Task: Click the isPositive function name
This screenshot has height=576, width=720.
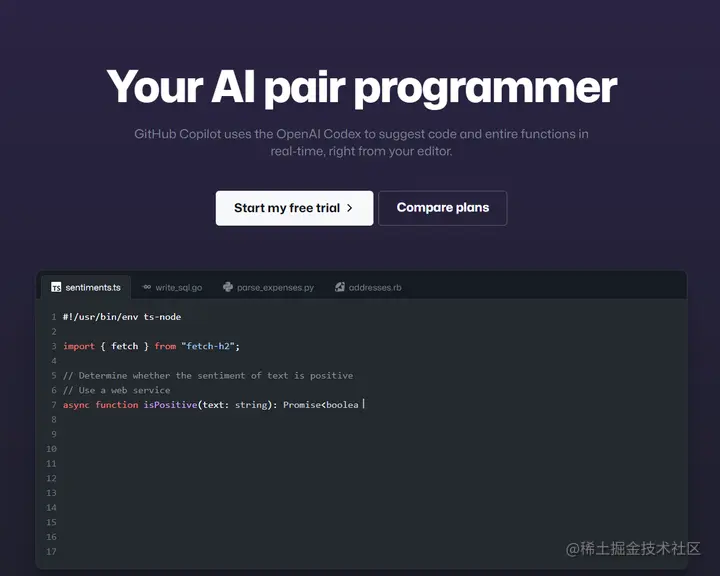Action: point(170,405)
